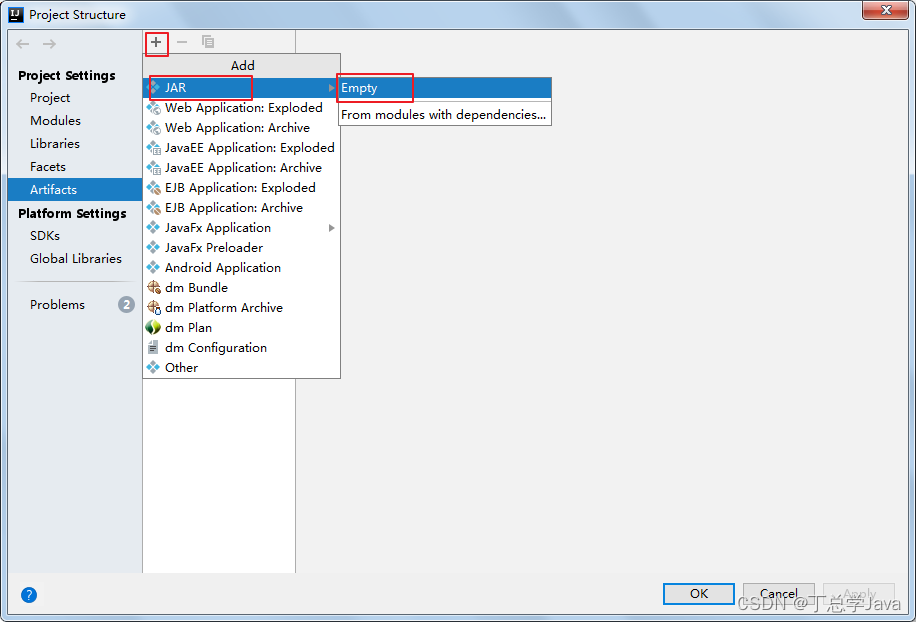Click the Web Application: Exploded icon
The image size is (916, 622).
(x=153, y=107)
